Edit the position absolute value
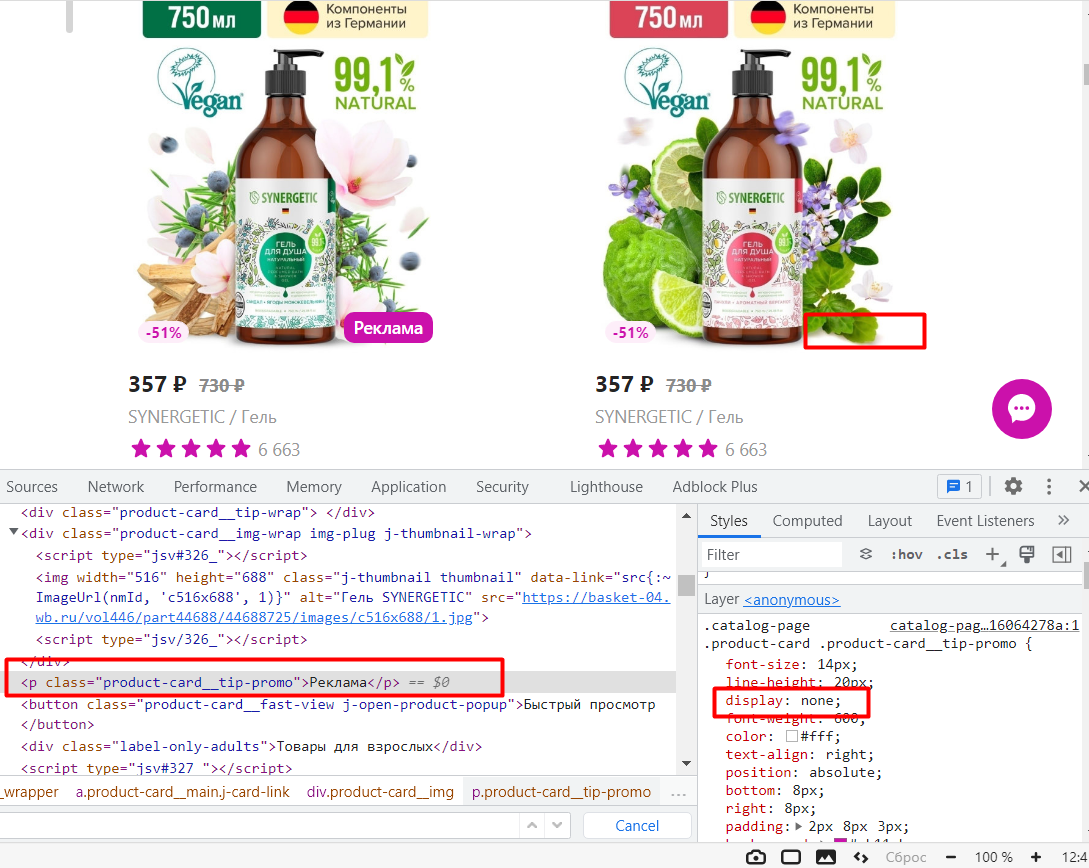The image size is (1089, 868). pyautogui.click(x=842, y=772)
